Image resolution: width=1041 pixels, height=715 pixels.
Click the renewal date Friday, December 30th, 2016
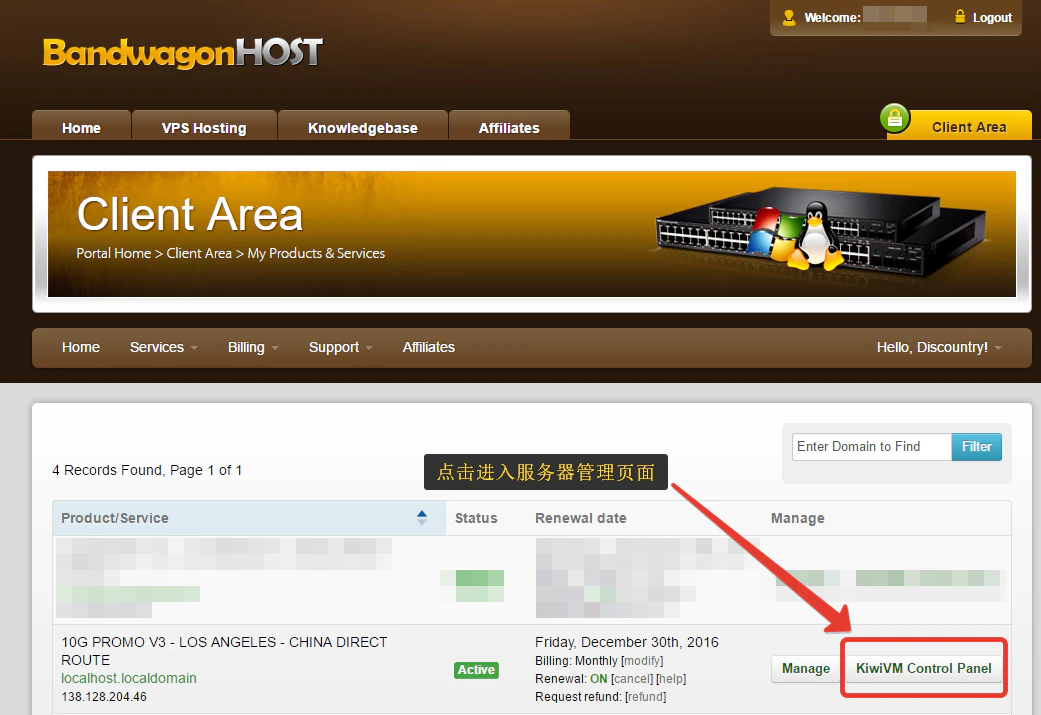pos(627,643)
